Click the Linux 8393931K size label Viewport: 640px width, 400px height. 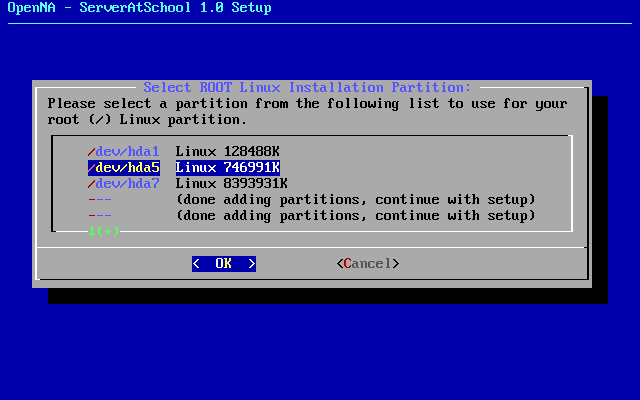pyautogui.click(x=231, y=184)
